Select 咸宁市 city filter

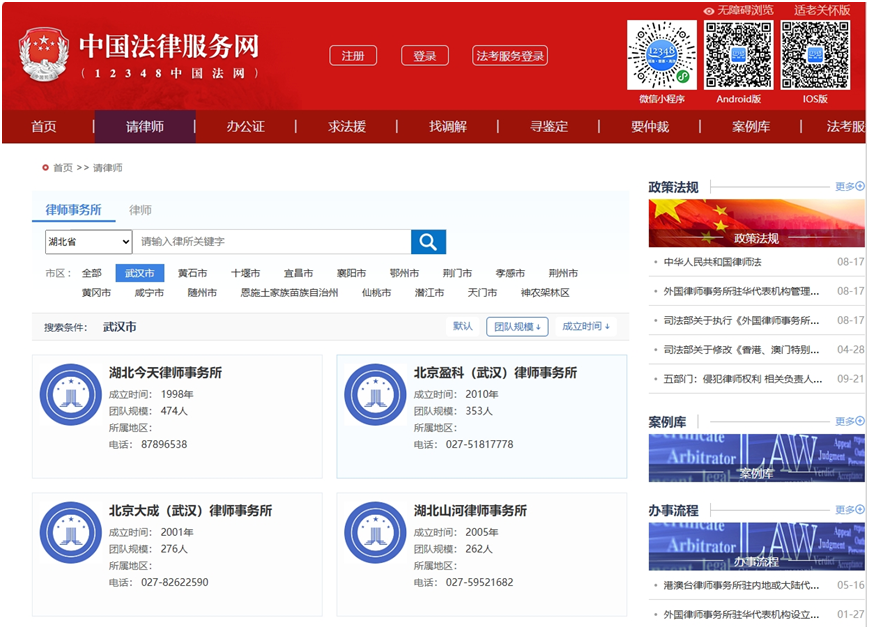149,293
